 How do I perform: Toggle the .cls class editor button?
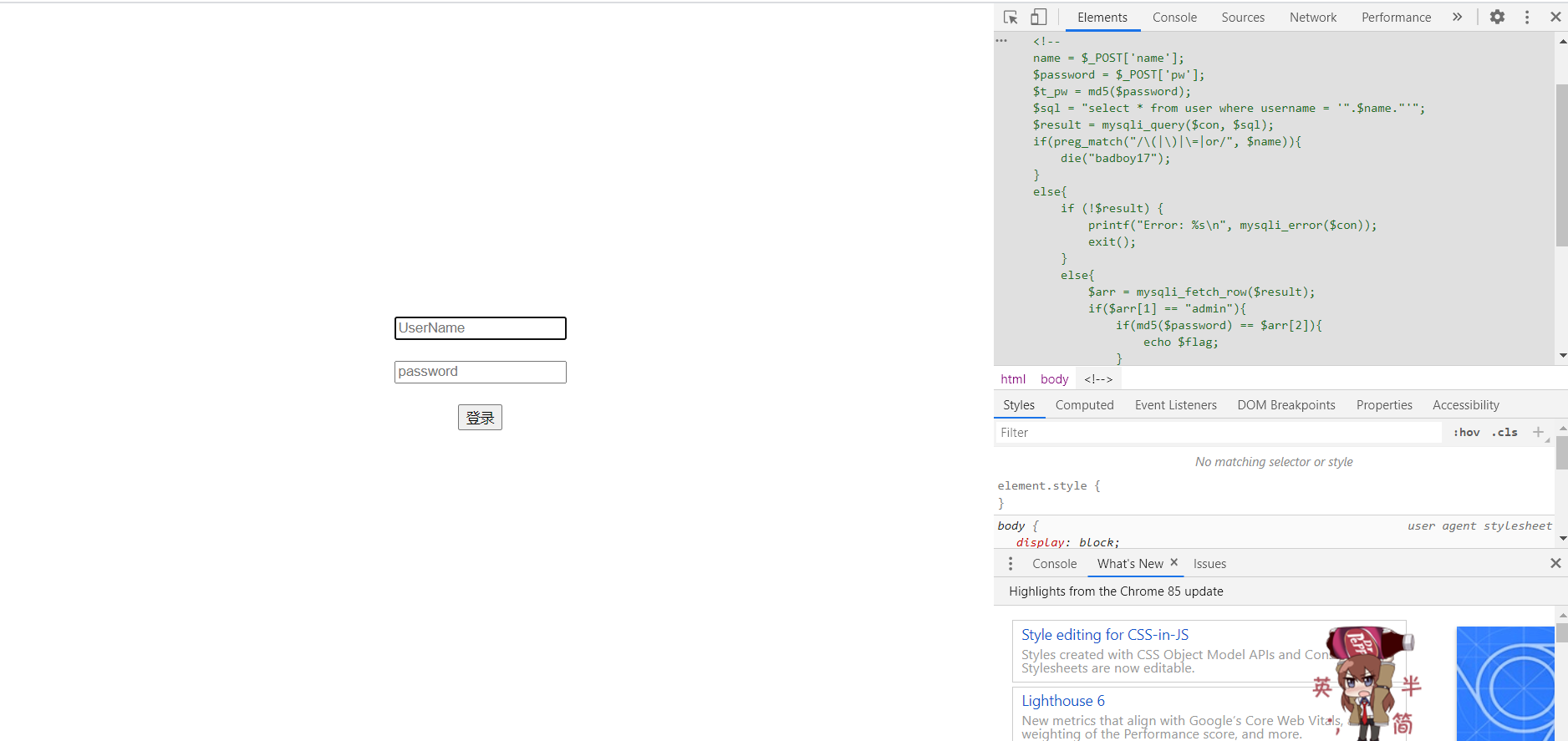[1504, 433]
